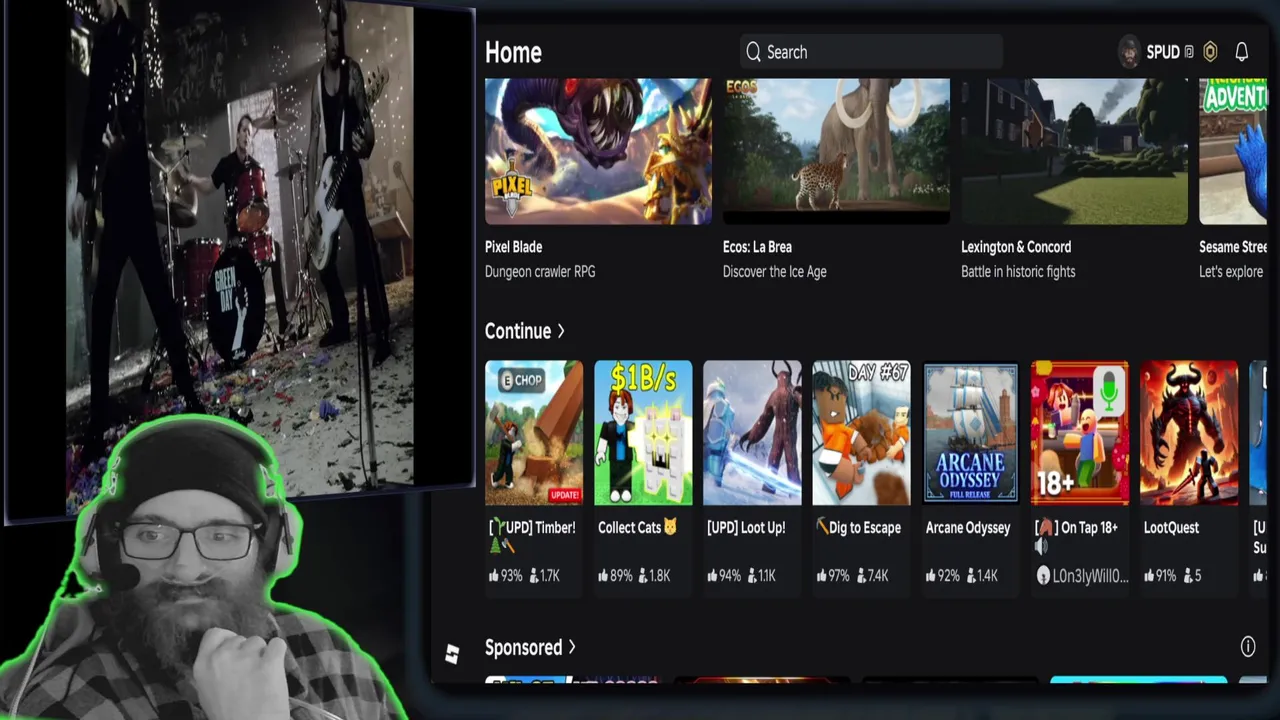Click the friend avatar under On Tap 18+
Screen dimensions: 1280x720
click(1043, 576)
